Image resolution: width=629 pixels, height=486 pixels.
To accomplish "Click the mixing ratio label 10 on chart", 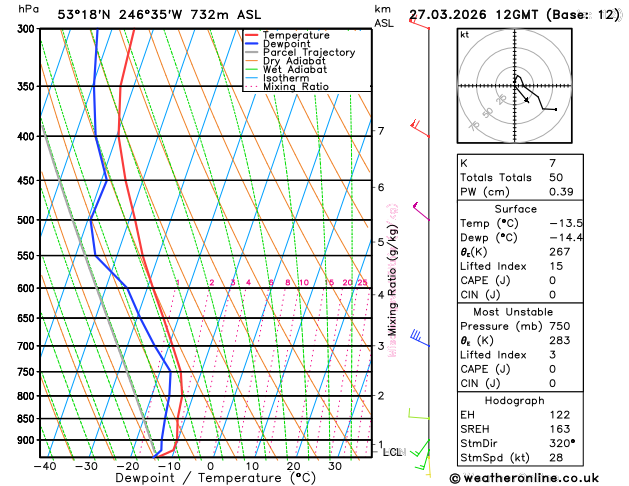I will (x=304, y=282).
